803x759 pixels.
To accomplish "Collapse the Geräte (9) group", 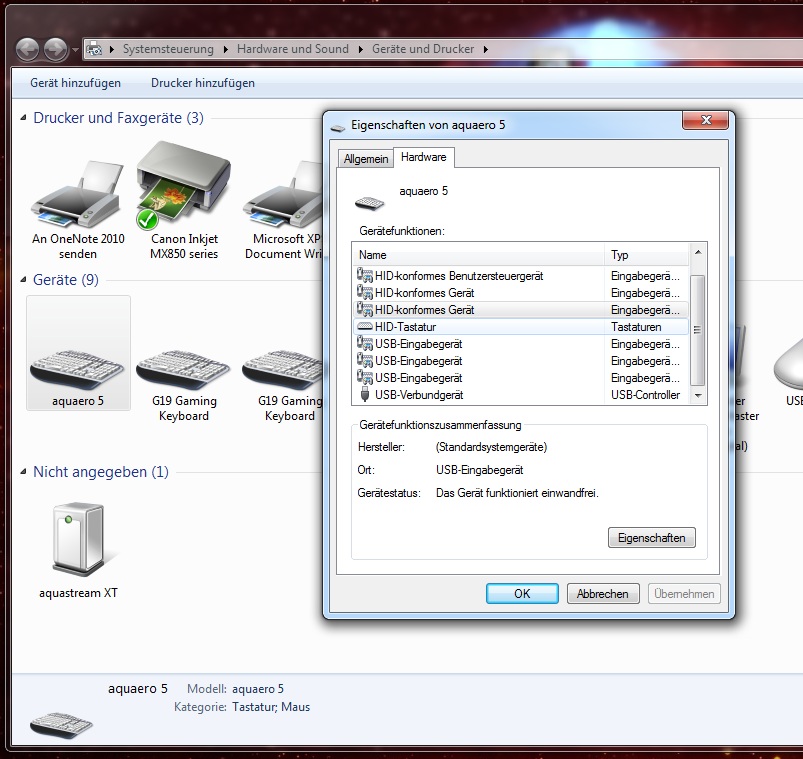I will click(24, 280).
